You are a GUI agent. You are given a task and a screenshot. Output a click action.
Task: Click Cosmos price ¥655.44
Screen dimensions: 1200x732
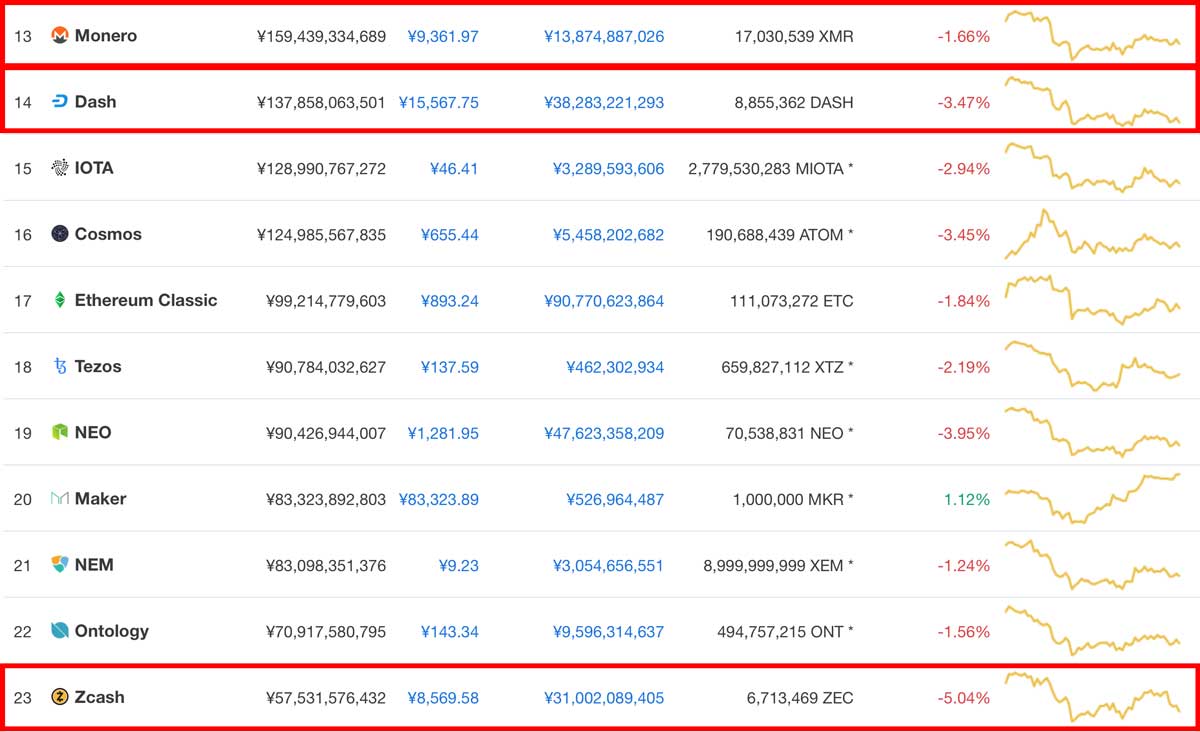tap(450, 235)
